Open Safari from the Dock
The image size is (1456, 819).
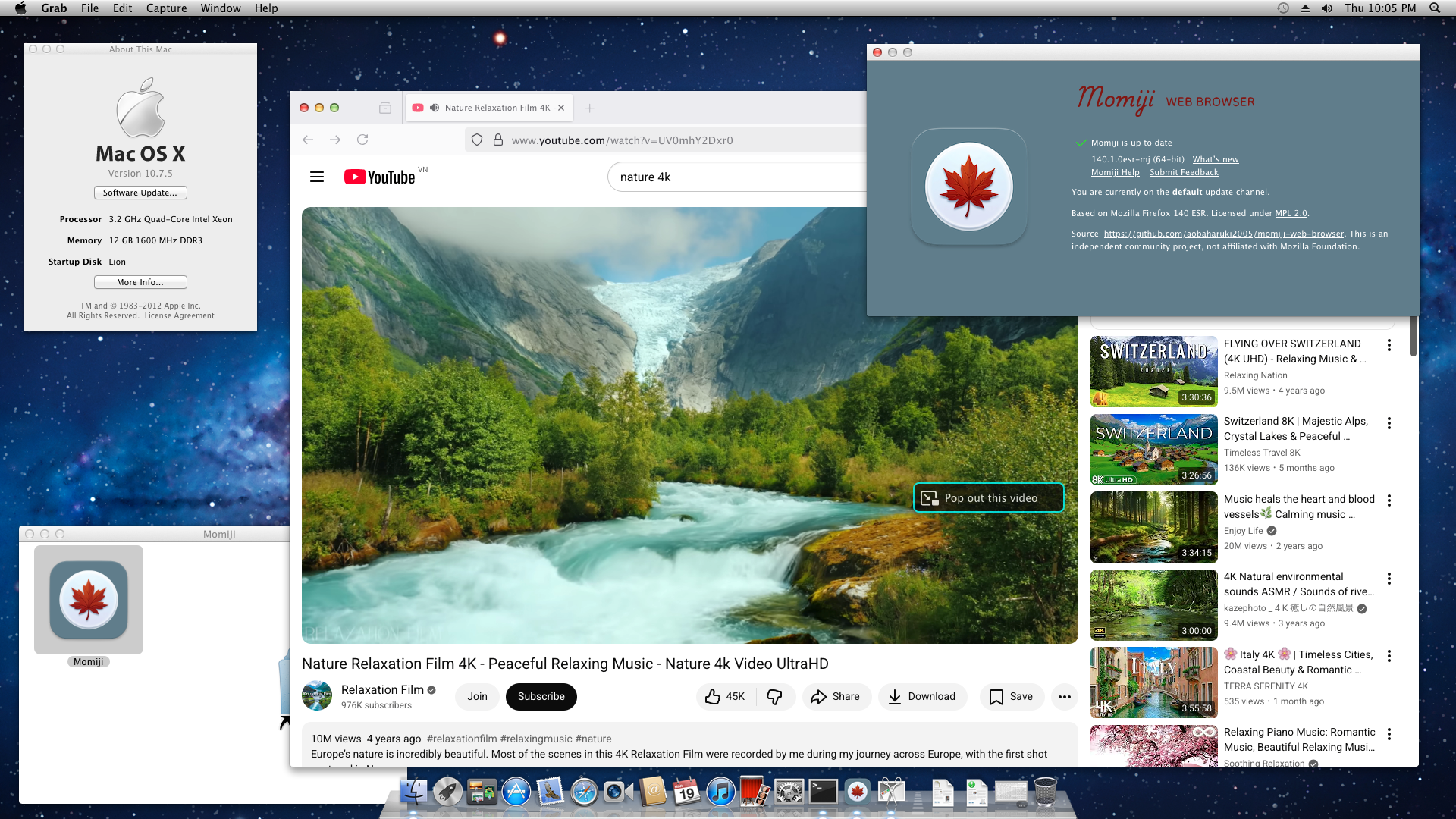tap(584, 792)
